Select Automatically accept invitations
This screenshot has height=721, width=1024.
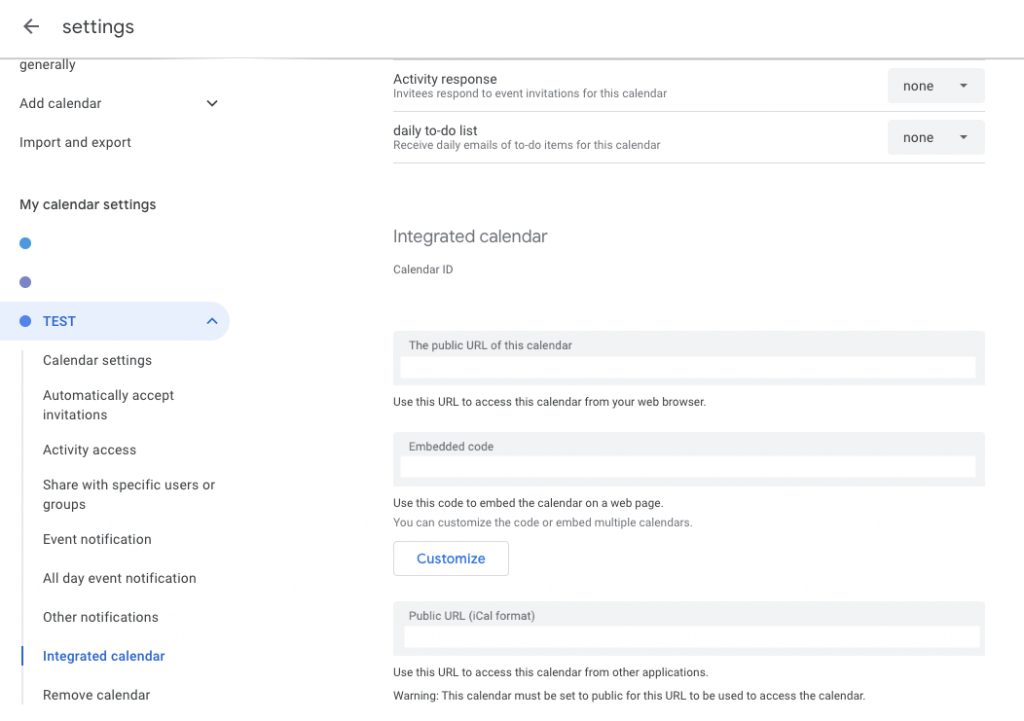(108, 405)
